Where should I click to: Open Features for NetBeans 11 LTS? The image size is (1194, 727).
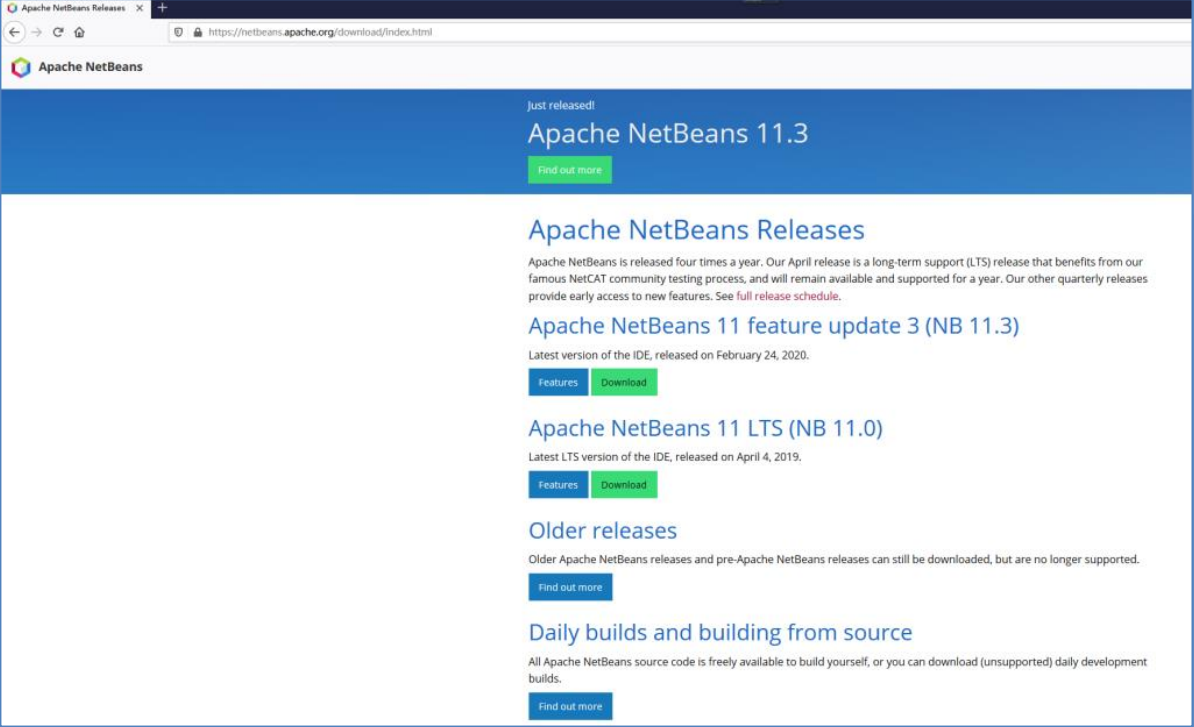point(558,484)
